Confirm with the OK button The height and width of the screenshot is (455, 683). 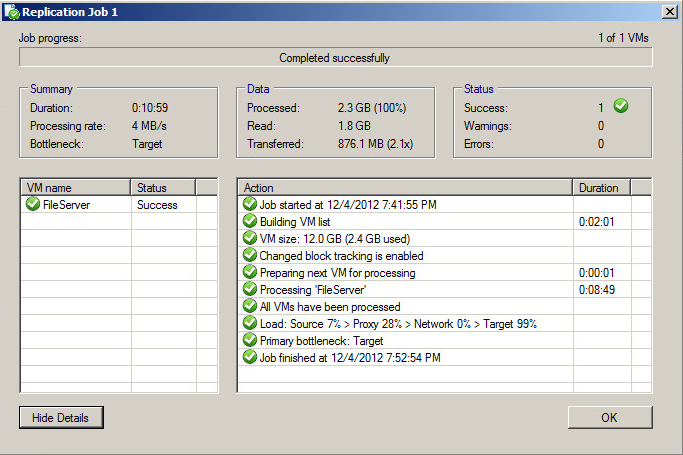(610, 418)
